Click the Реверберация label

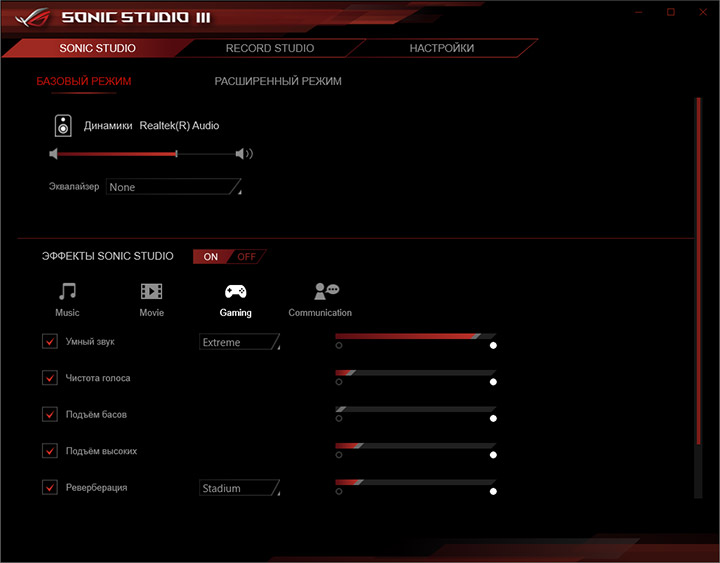[96, 487]
